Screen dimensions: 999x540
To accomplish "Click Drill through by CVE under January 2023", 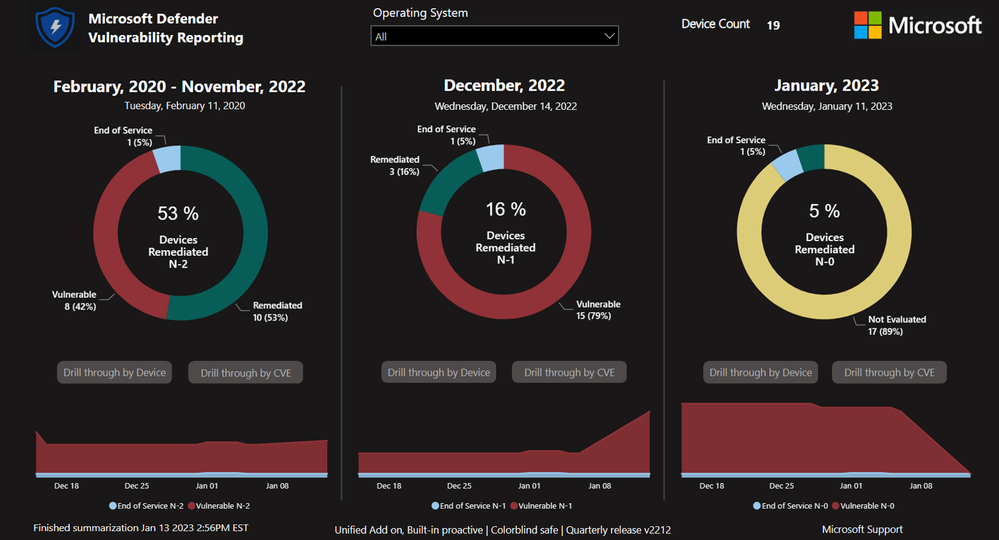I will 889,373.
